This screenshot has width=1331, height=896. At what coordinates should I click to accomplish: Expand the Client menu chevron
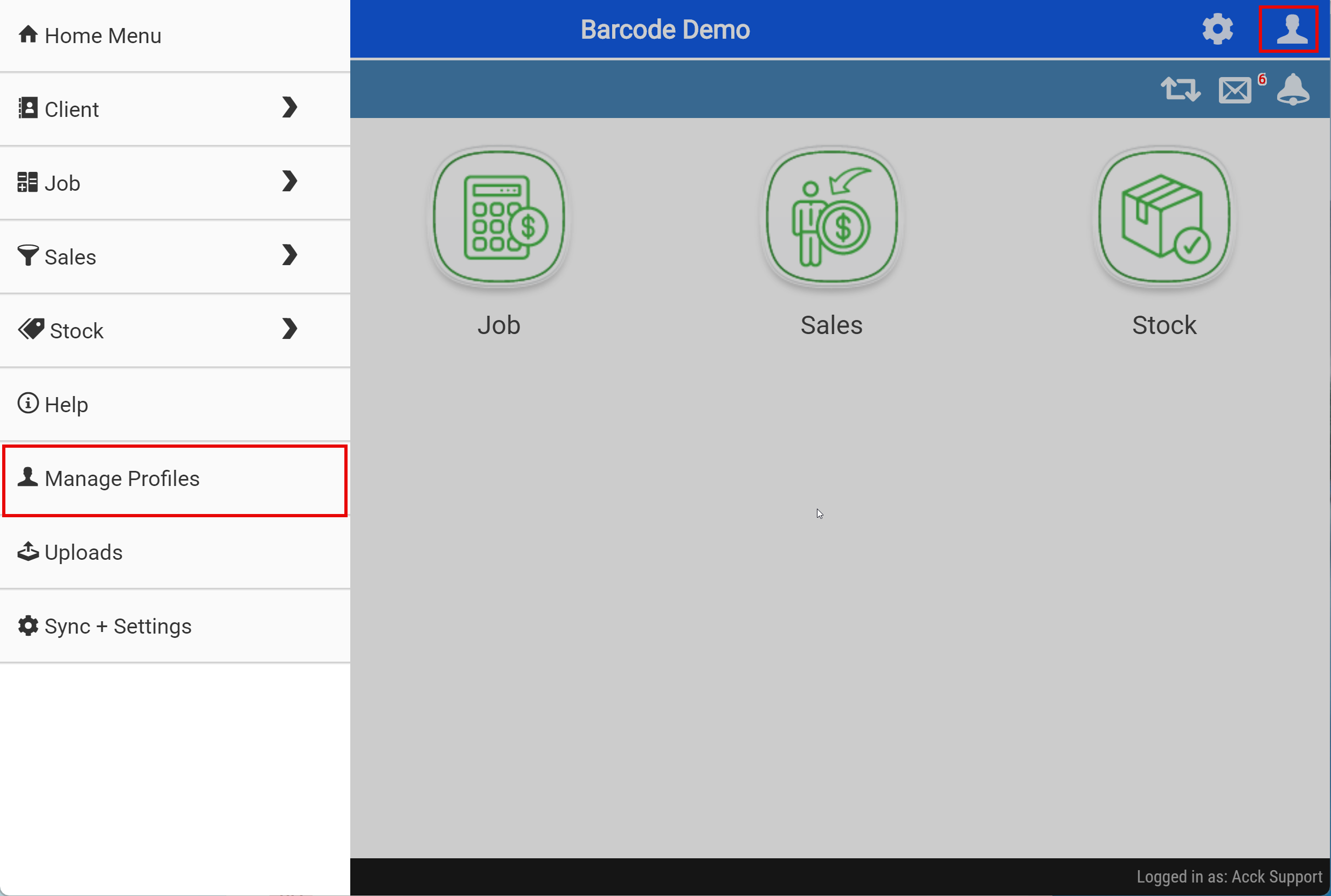point(290,108)
